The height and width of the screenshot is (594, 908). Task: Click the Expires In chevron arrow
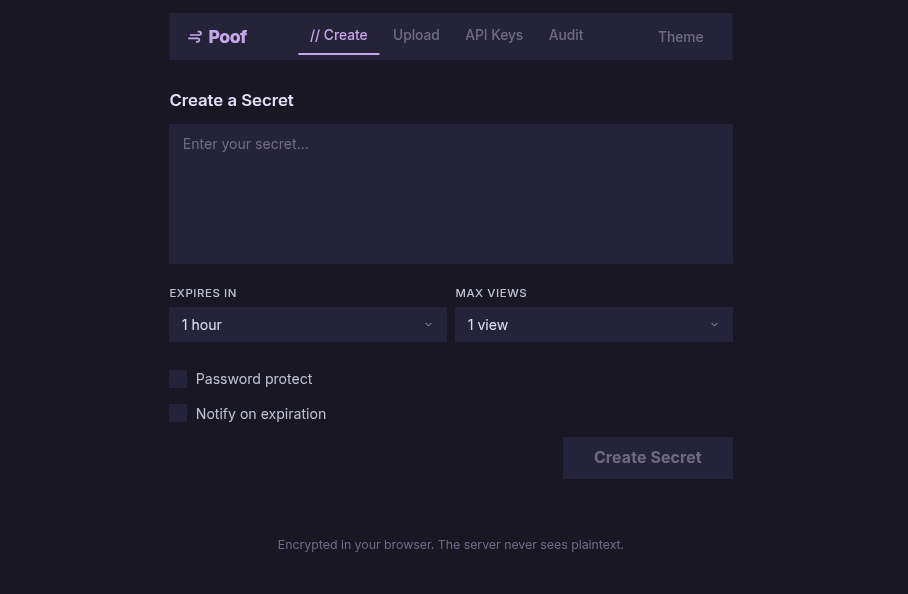[429, 325]
